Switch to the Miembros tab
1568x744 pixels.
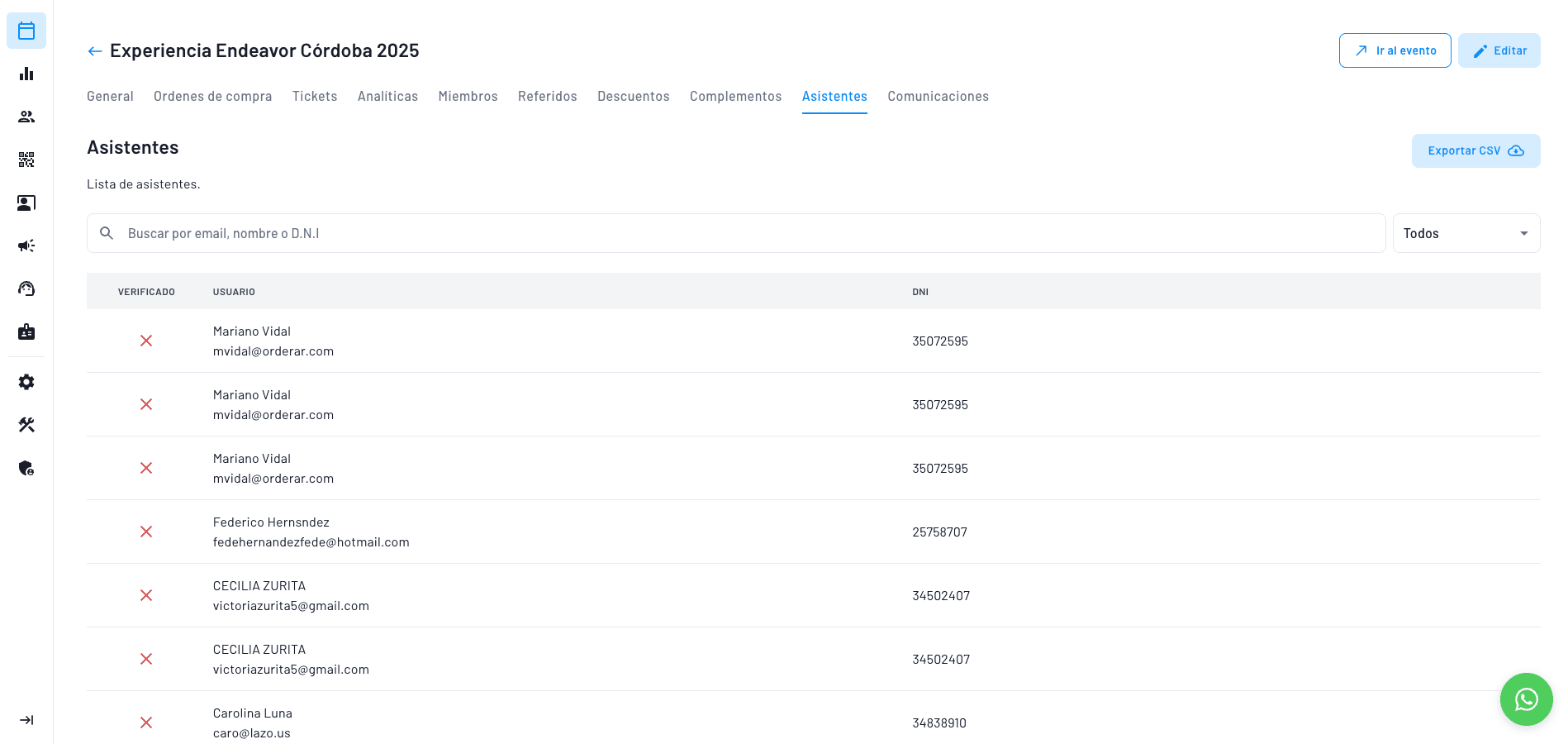468,96
